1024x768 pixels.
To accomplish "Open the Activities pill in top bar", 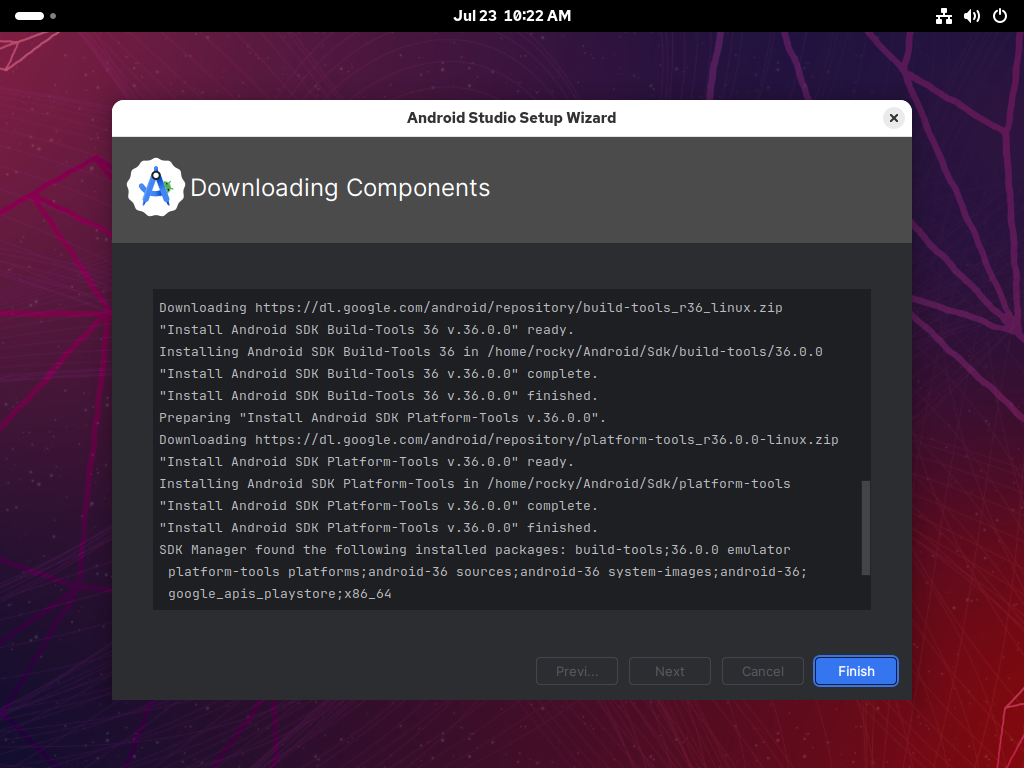I will coord(35,16).
